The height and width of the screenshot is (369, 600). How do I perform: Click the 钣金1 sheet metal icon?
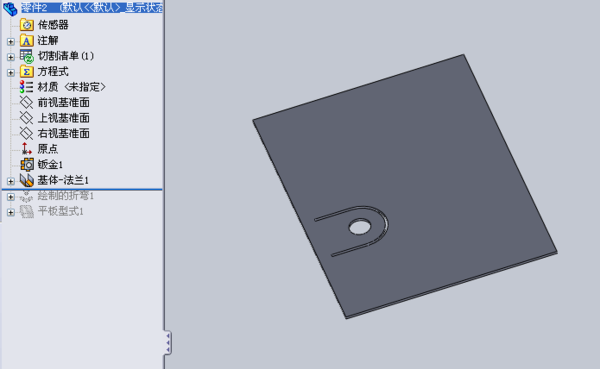point(27,165)
